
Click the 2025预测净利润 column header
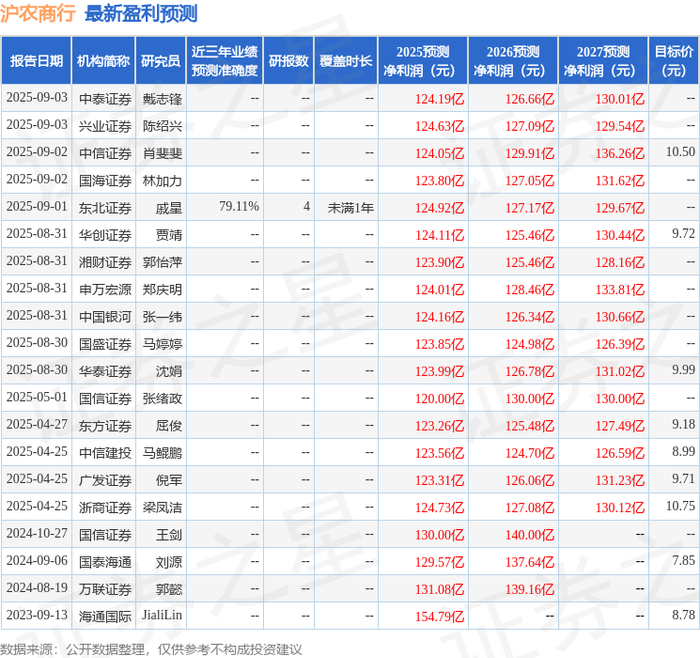coord(423,61)
